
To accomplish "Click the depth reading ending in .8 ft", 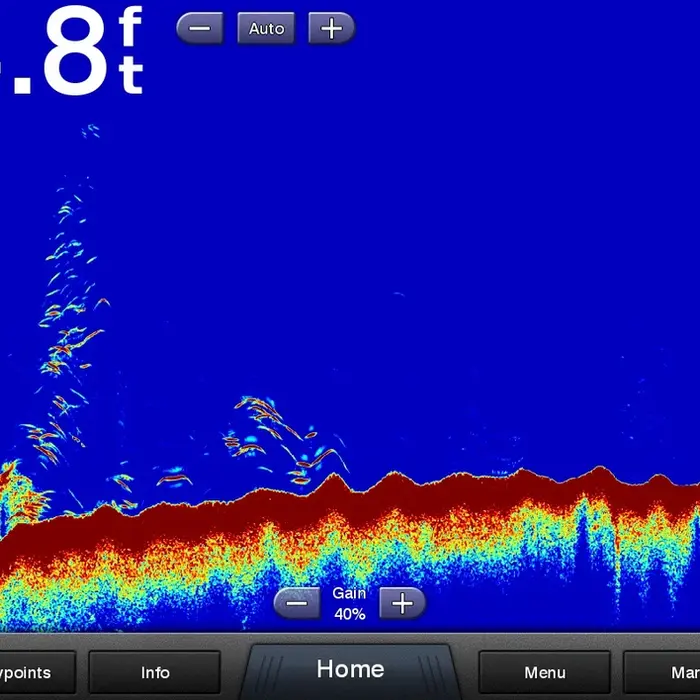I will (71, 49).
